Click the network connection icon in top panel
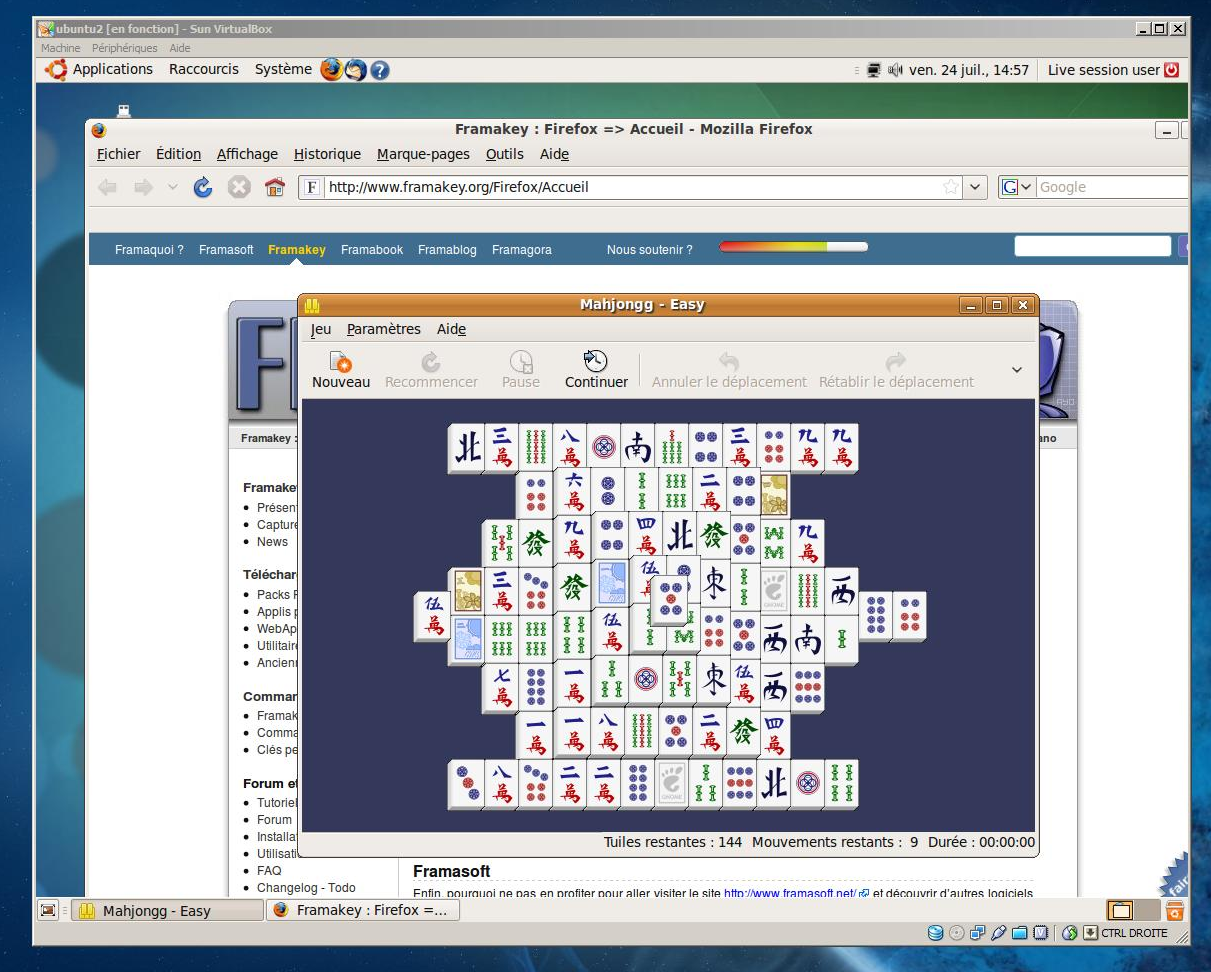Viewport: 1211px width, 972px height. (874, 70)
